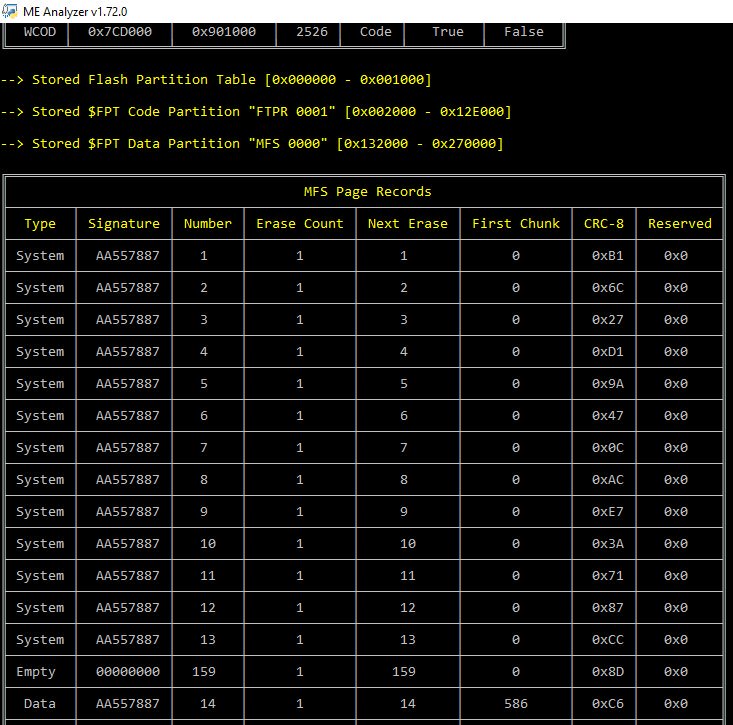733x725 pixels.
Task: Click the ME Analyzer v1.72.0 title text
Action: tap(75, 12)
